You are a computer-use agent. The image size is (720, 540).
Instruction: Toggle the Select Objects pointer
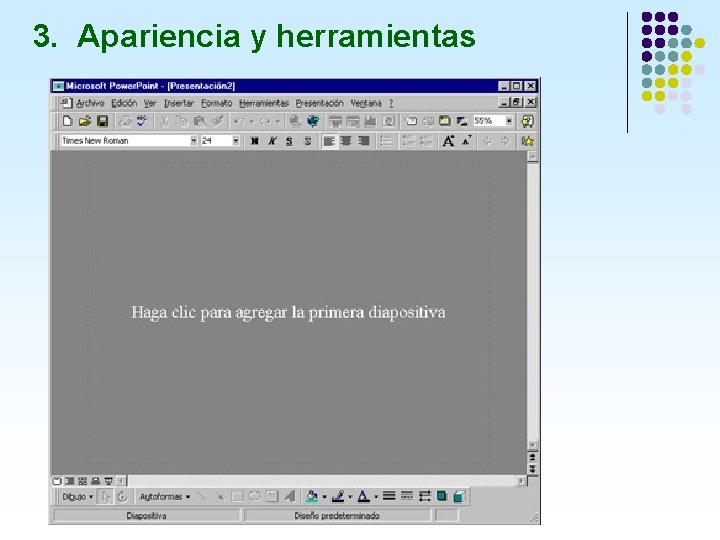(105, 496)
